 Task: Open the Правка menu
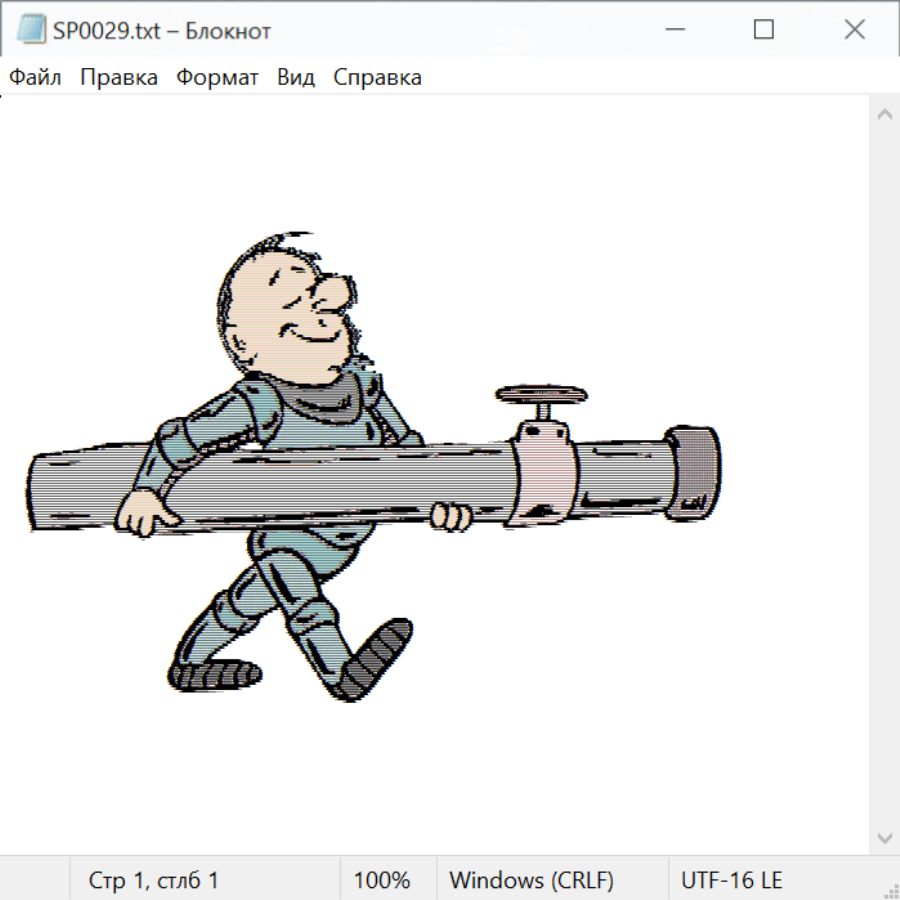click(x=119, y=78)
